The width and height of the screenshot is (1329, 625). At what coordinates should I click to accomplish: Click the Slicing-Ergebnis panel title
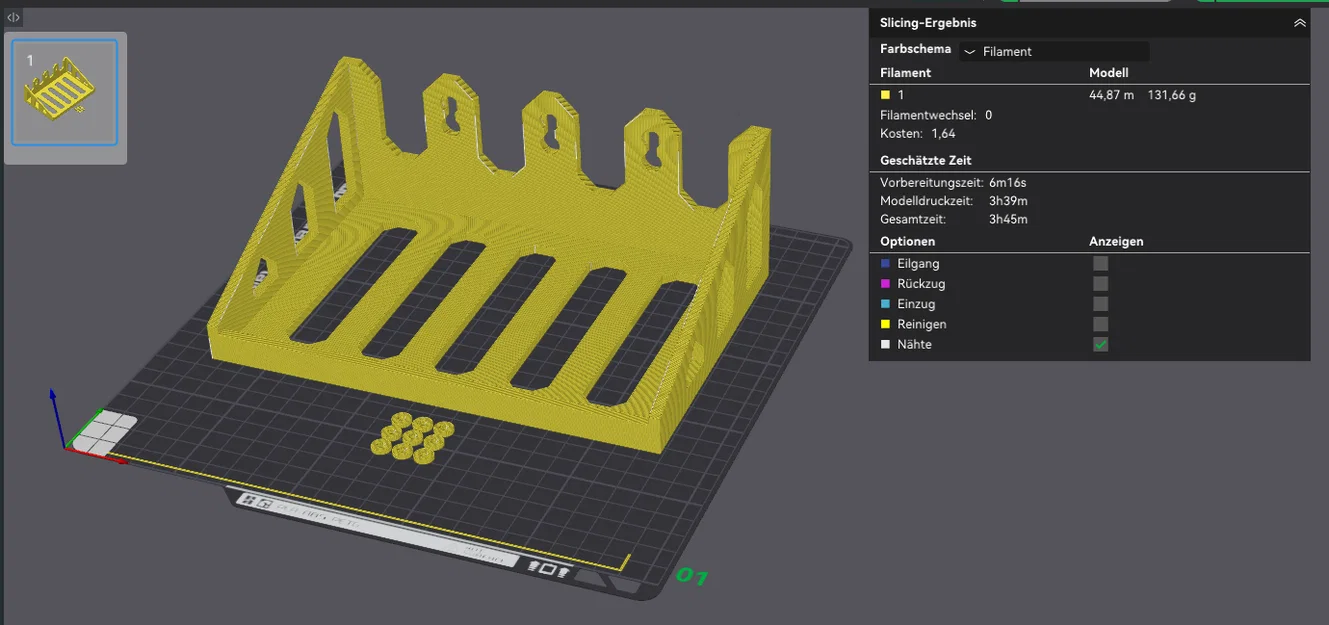928,23
